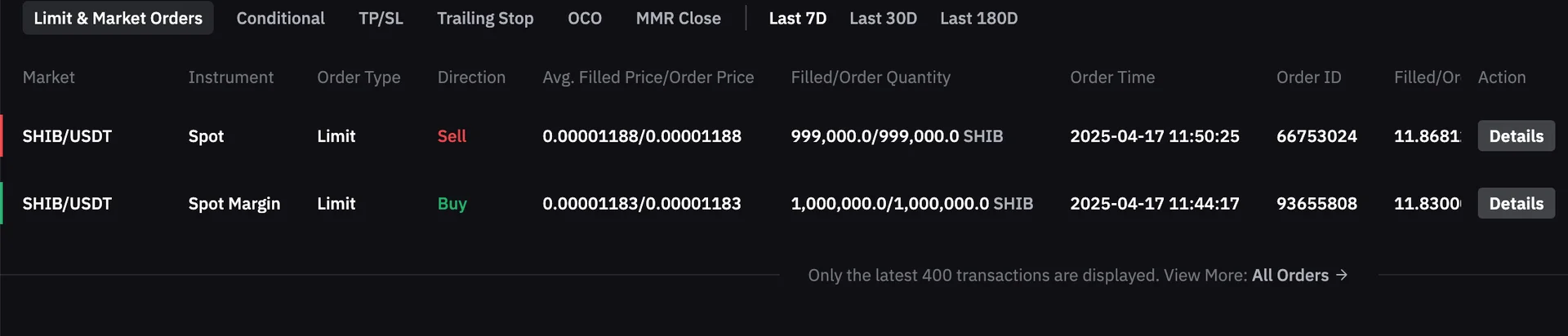Click the Direction column header
This screenshot has width=1568, height=336.
point(471,77)
